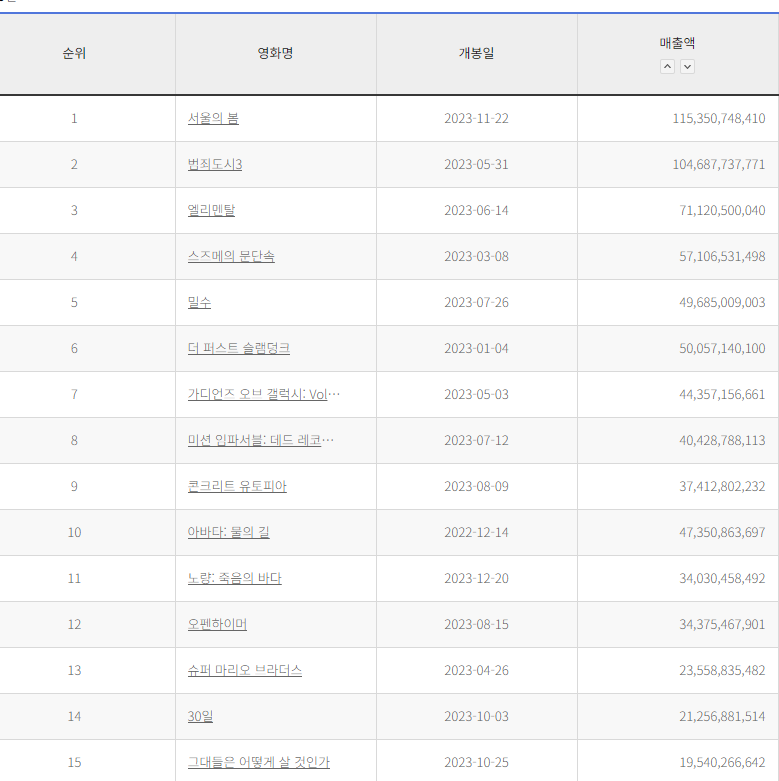Select 미션 임파서블: 데드 레코닝 link
This screenshot has width=779, height=781.
coord(260,440)
